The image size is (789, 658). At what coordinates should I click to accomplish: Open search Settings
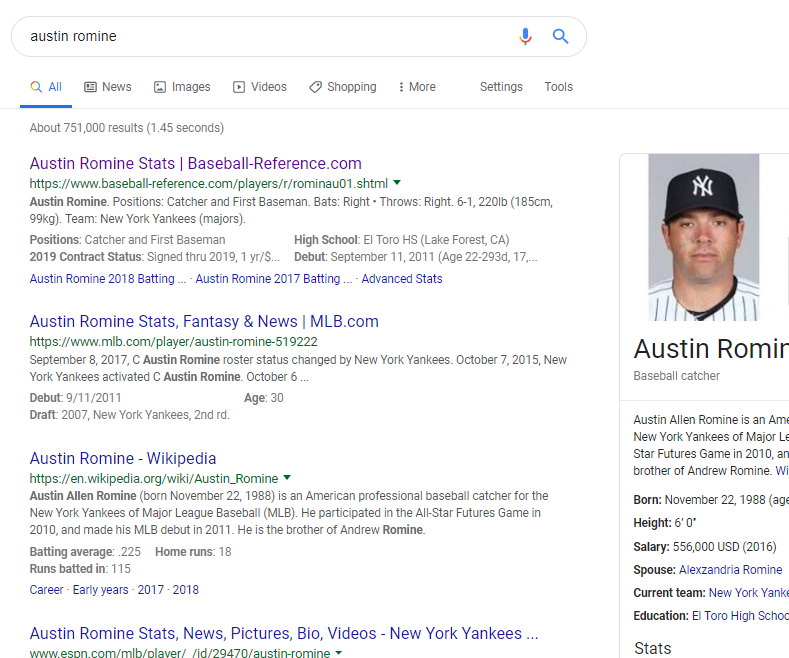click(501, 87)
